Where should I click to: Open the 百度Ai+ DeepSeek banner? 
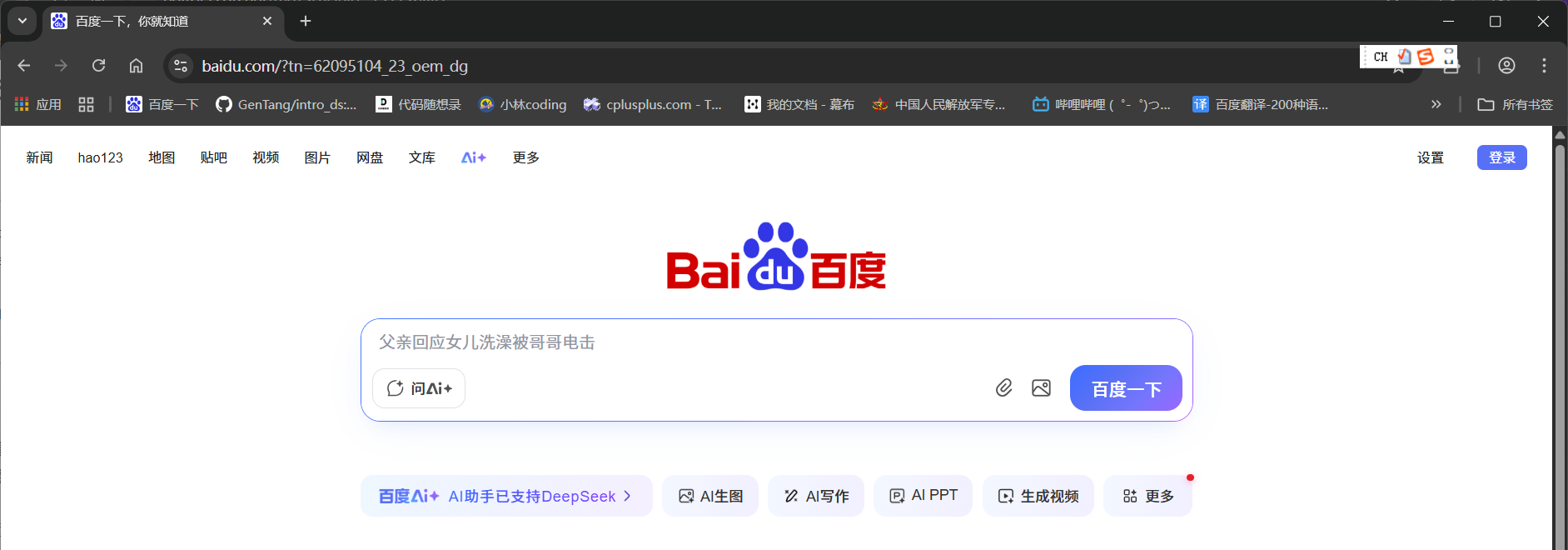[x=506, y=496]
